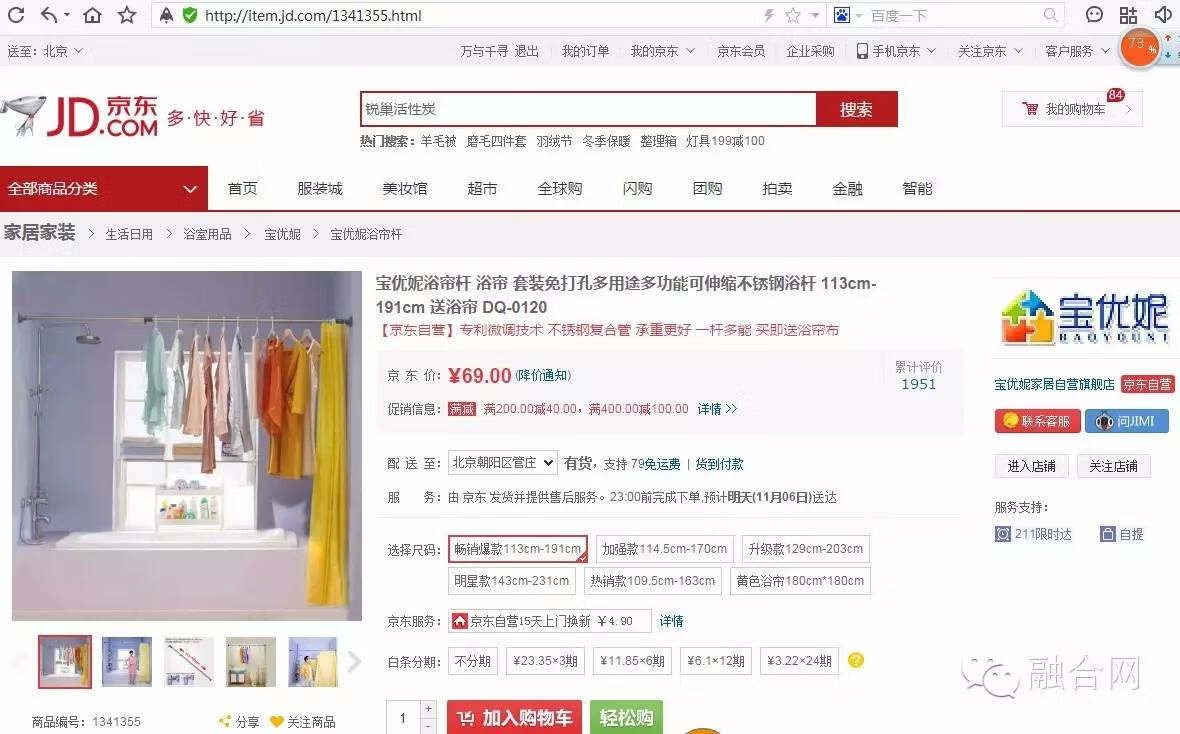Expand 客户服务 dropdown
1180x734 pixels.
pos(1077,51)
